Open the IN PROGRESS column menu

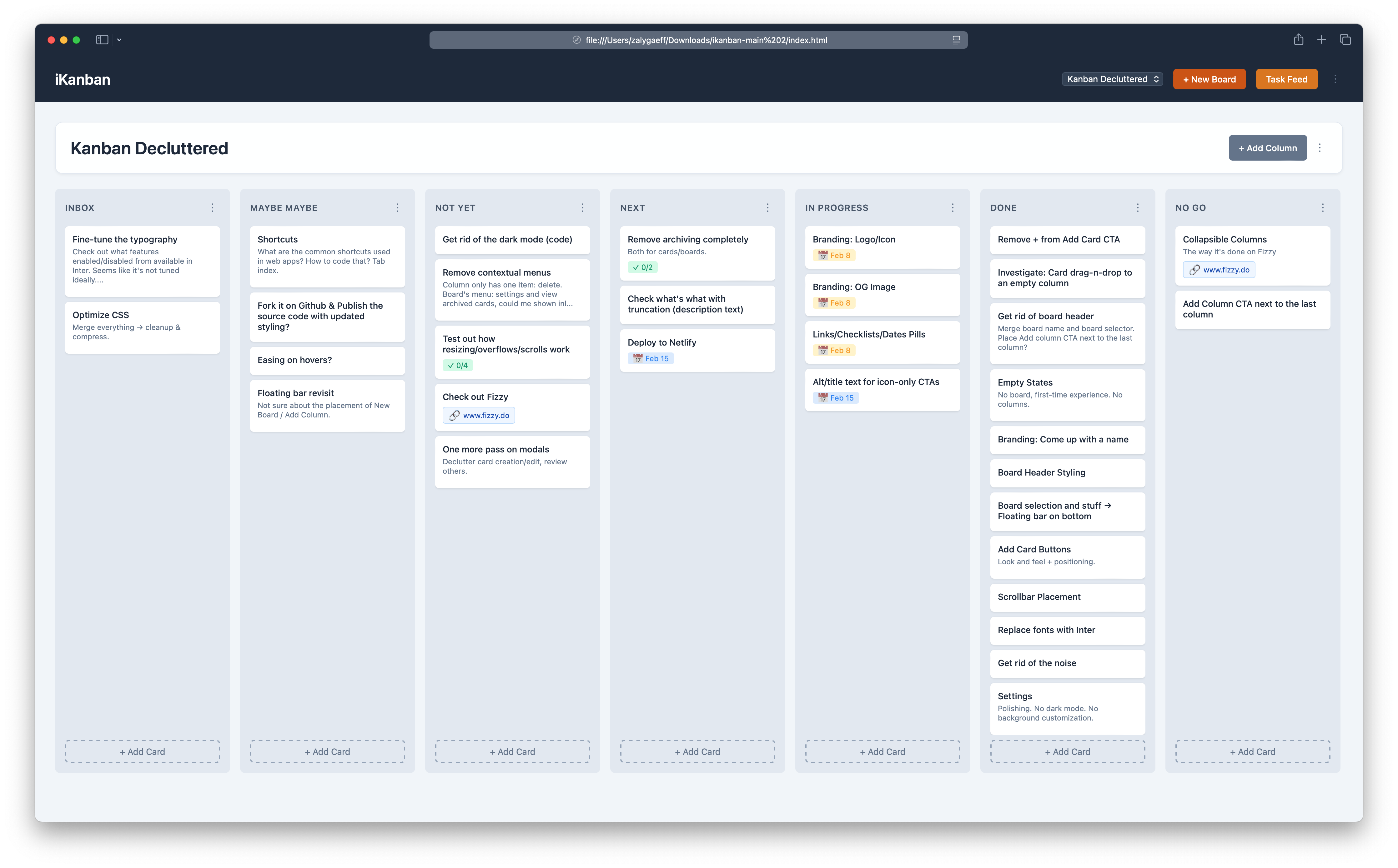point(952,208)
